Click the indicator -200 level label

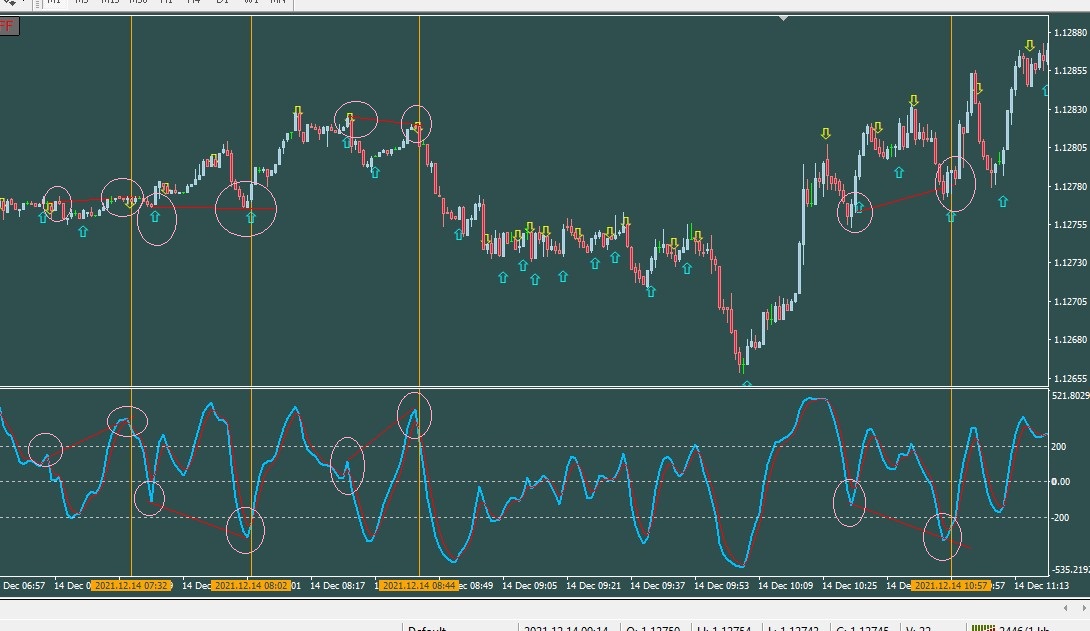click(1060, 518)
